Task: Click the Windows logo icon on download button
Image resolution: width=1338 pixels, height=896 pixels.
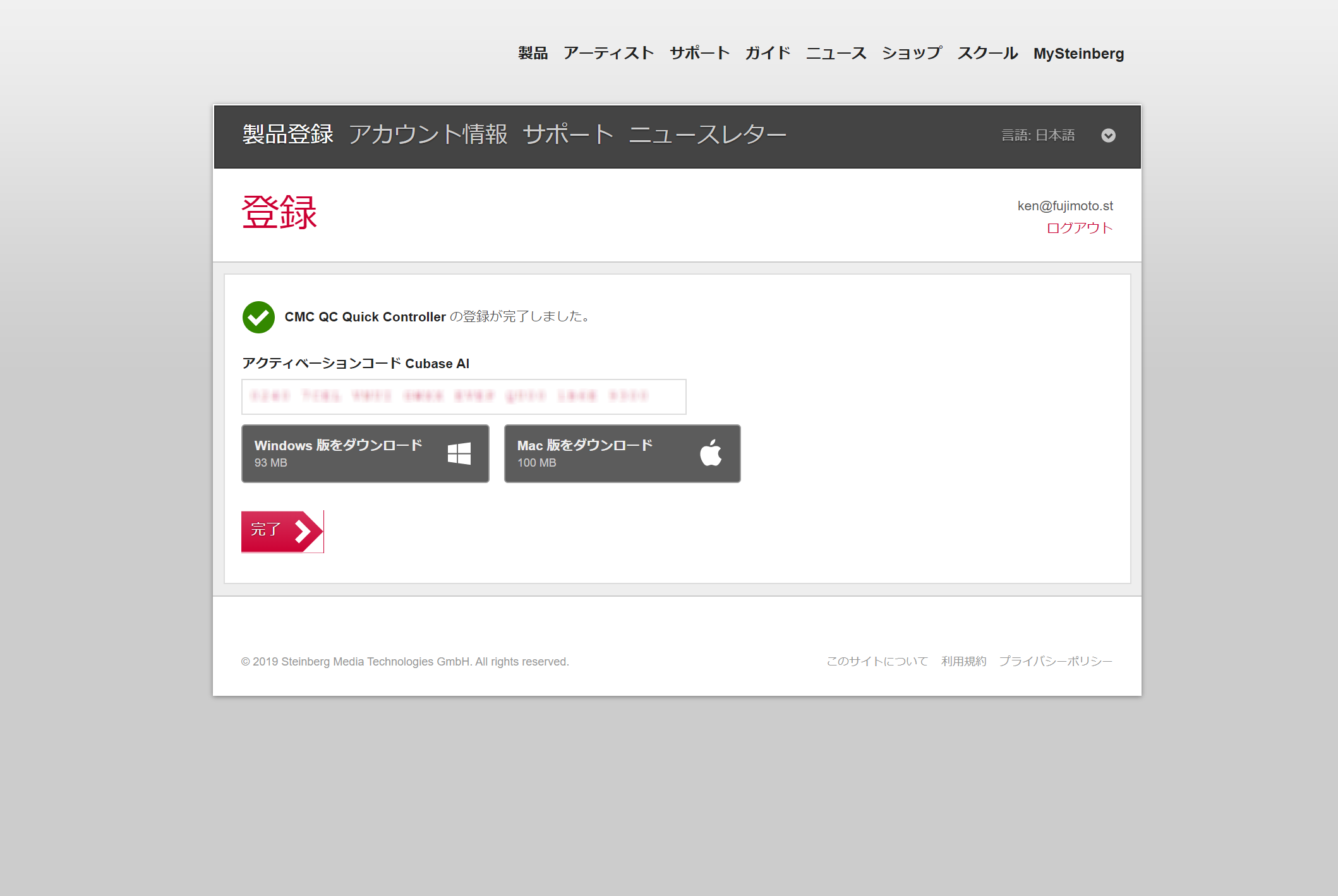Action: click(459, 453)
